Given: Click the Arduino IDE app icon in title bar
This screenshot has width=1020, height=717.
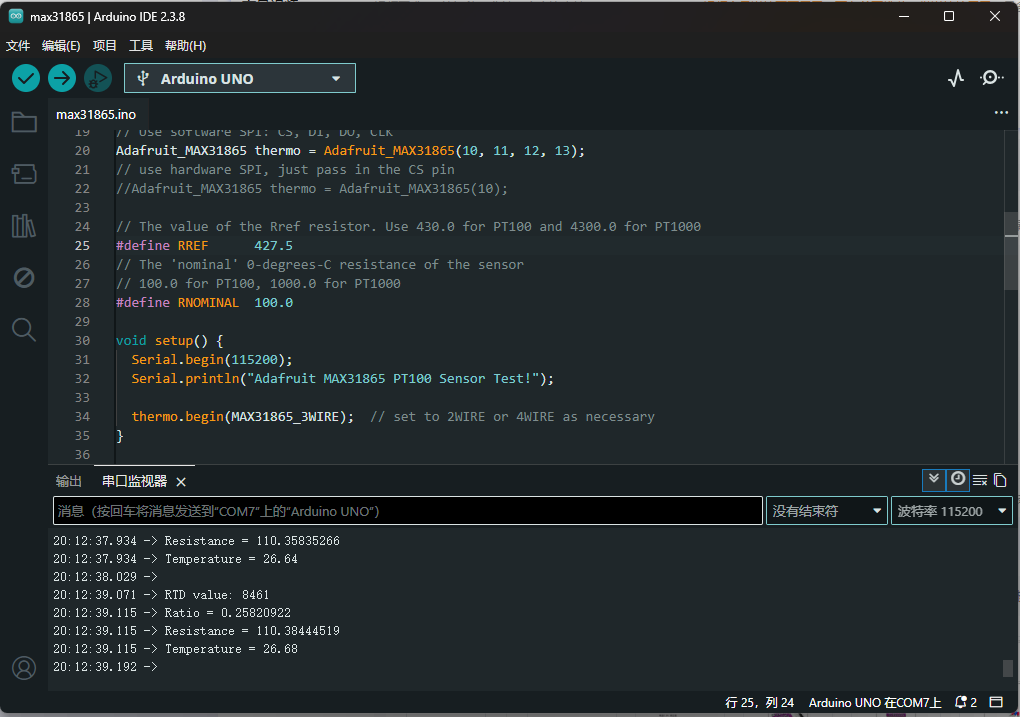Looking at the screenshot, I should pos(16,16).
